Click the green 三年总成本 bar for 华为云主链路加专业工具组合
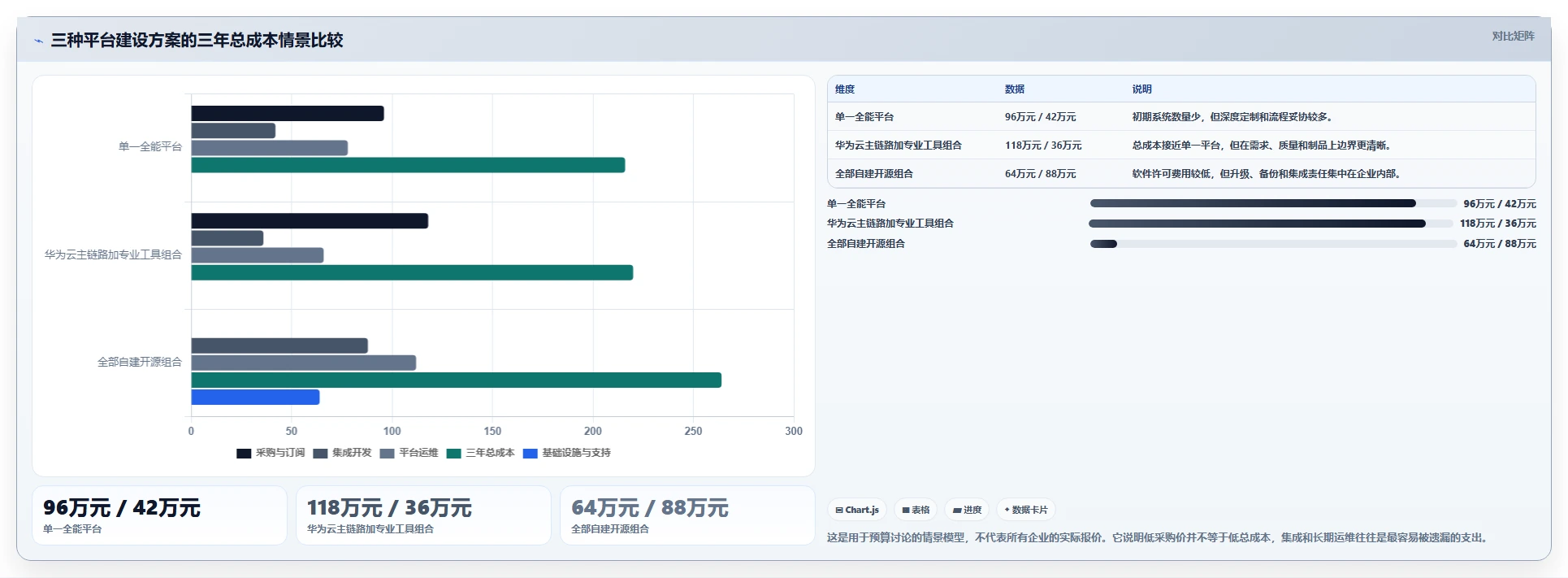The width and height of the screenshot is (1568, 578). tap(412, 272)
